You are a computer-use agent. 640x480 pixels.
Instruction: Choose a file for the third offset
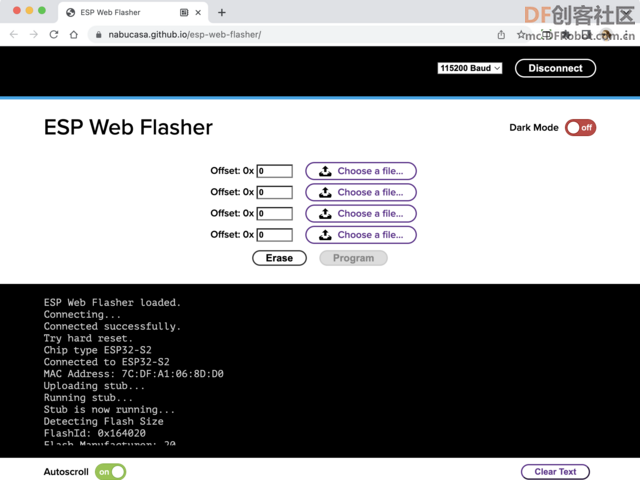(361, 213)
